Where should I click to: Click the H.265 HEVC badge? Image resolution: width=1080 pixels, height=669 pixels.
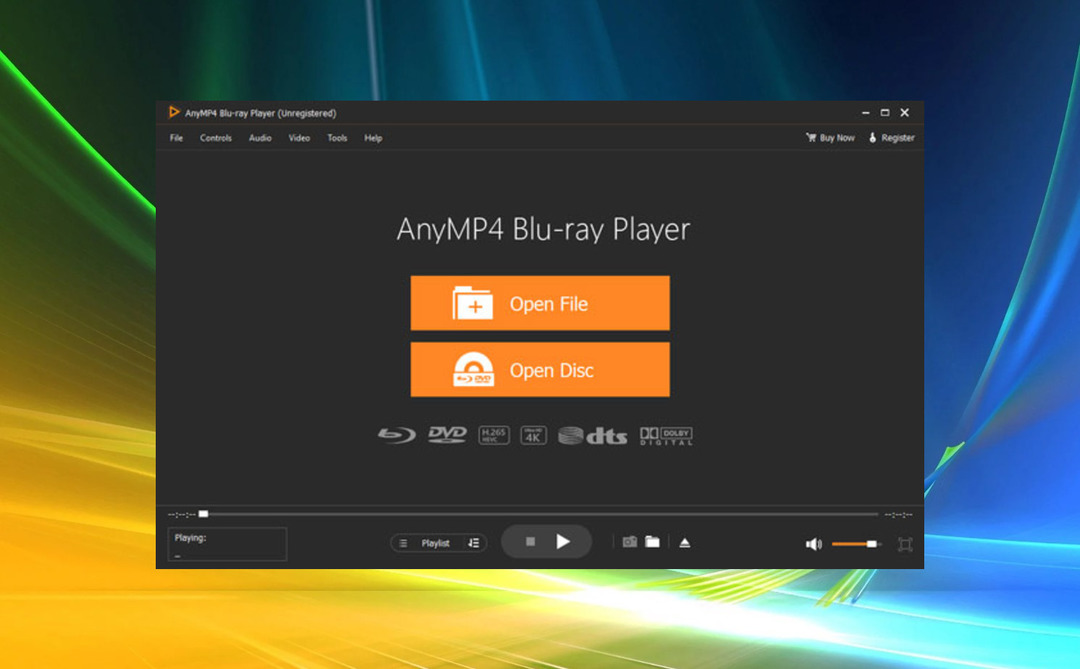tap(494, 435)
